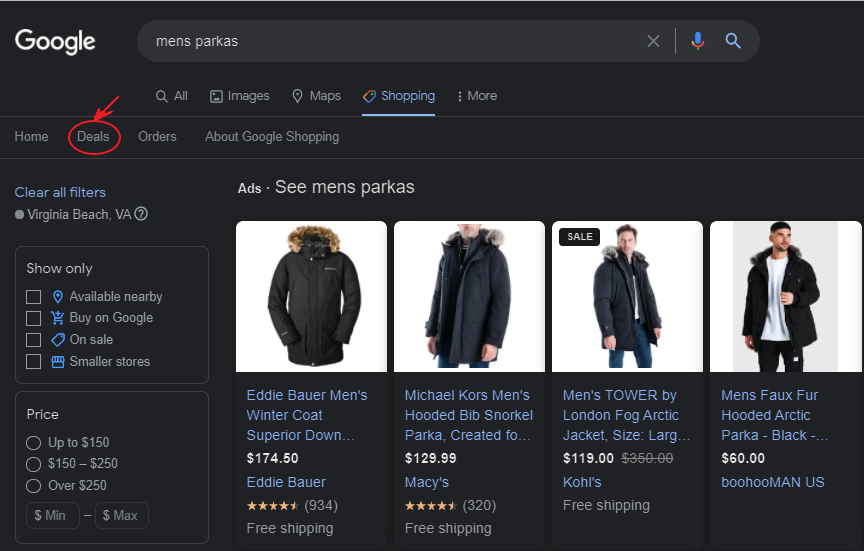Click the Virginia Beach, VA location
This screenshot has height=551, width=864.
[79, 214]
